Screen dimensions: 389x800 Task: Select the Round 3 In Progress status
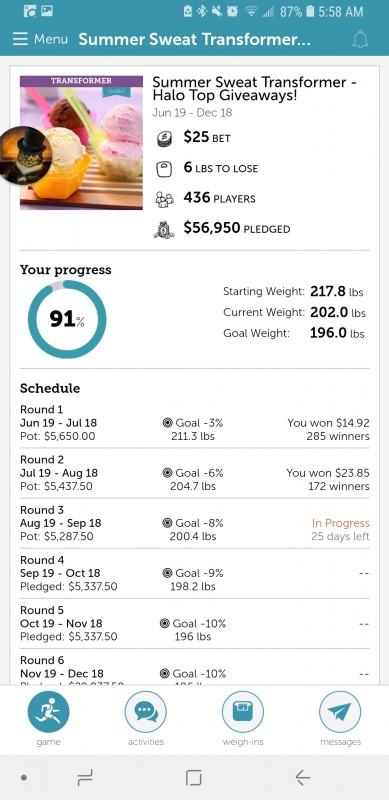(x=341, y=523)
